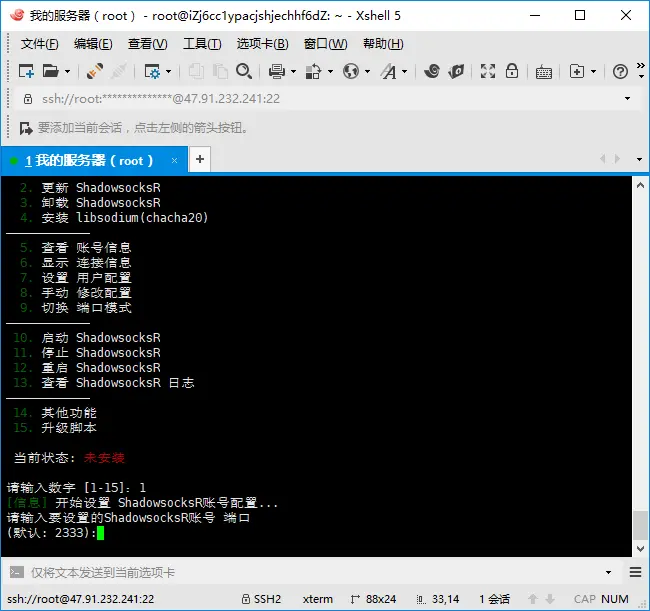This screenshot has width=650, height=611.
Task: Click SSH2 status bar entry
Action: pos(262,599)
